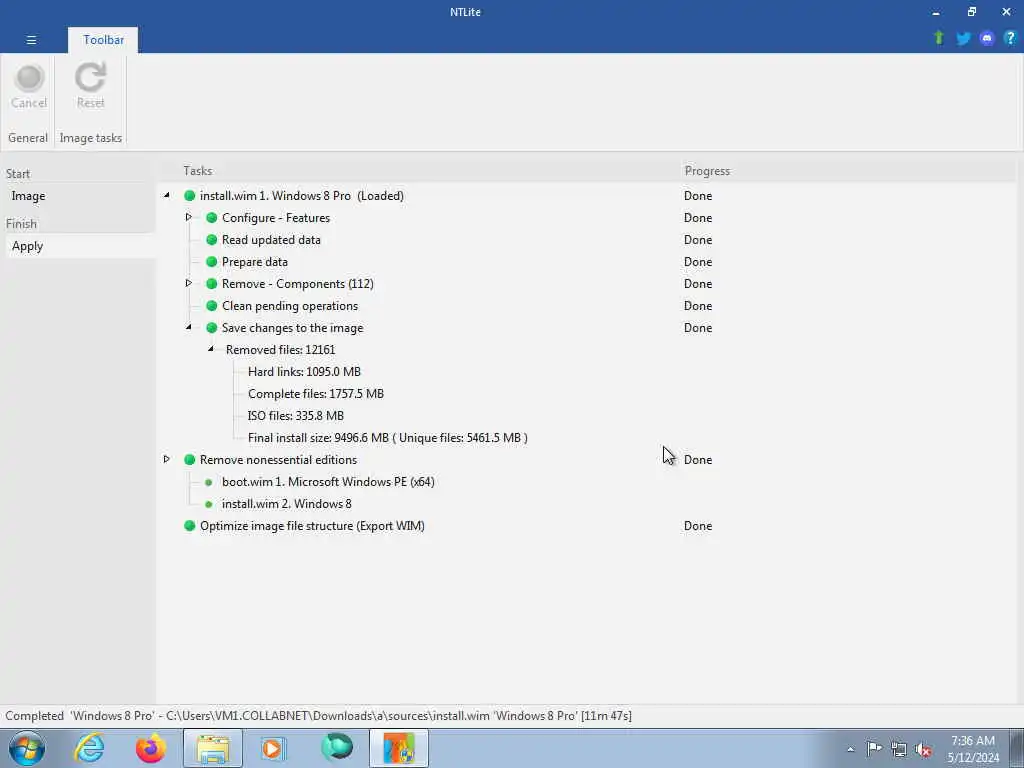Collapse the install.wim 1. Windows 8 Pro node
This screenshot has height=768, width=1024.
[167, 195]
